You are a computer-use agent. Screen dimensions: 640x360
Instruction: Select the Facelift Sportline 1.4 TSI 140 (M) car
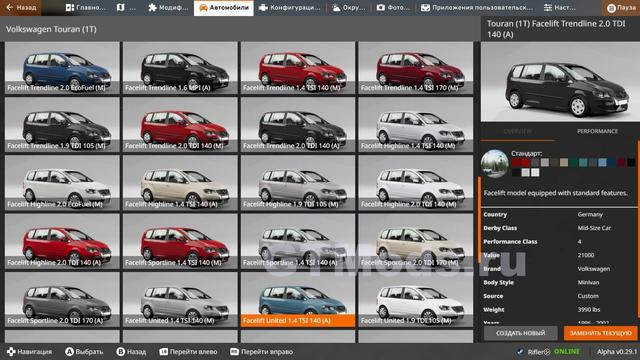(180, 242)
